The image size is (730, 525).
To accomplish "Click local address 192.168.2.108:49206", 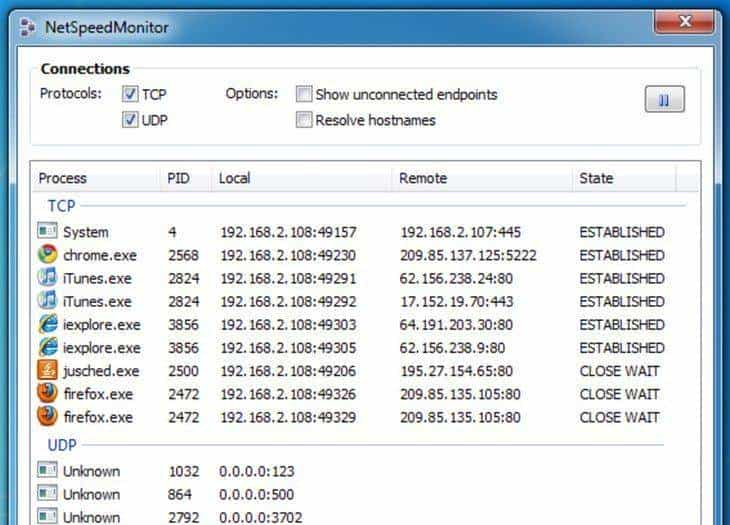I will pos(288,371).
